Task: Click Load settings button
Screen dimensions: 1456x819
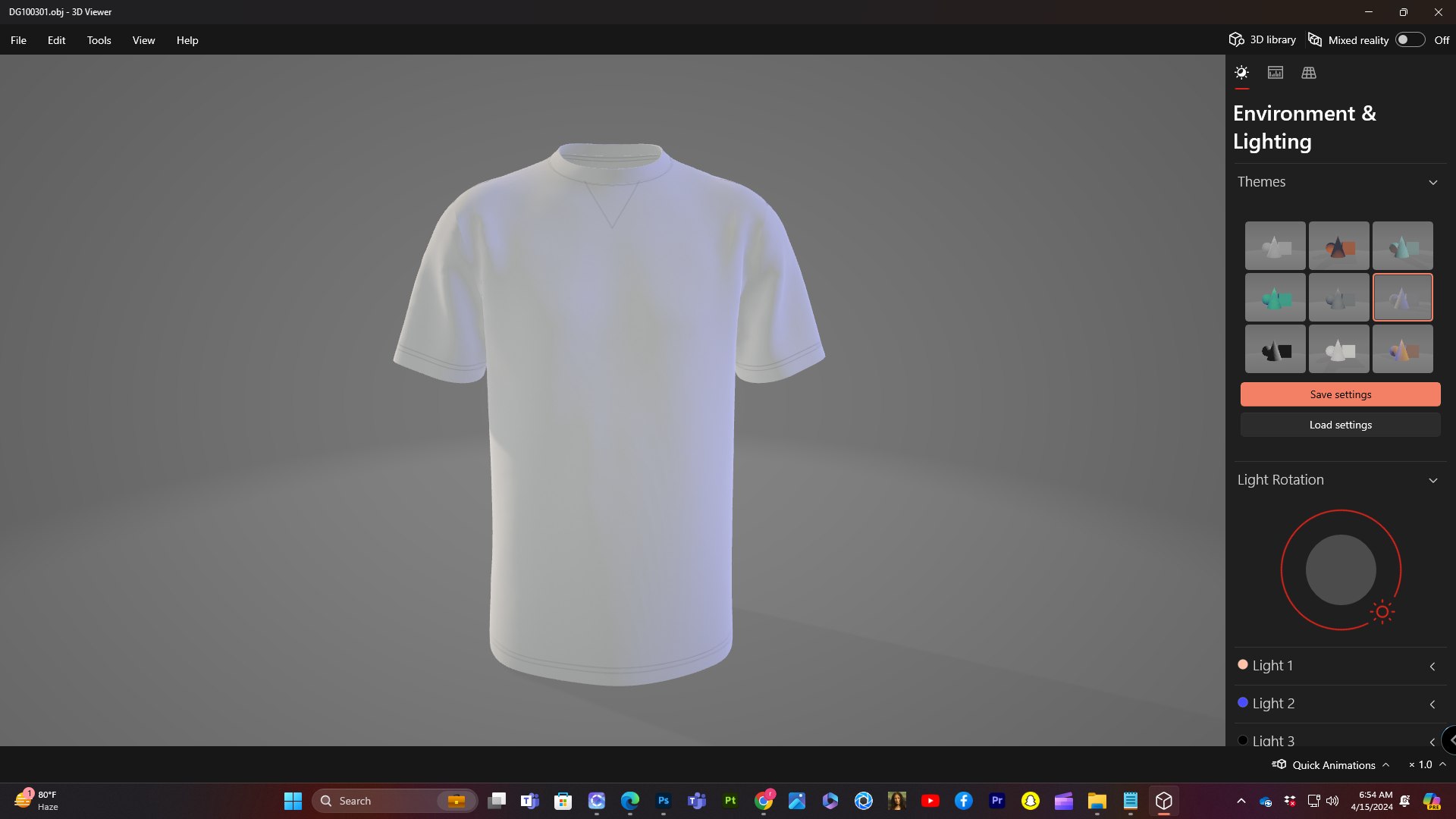Action: 1340,425
